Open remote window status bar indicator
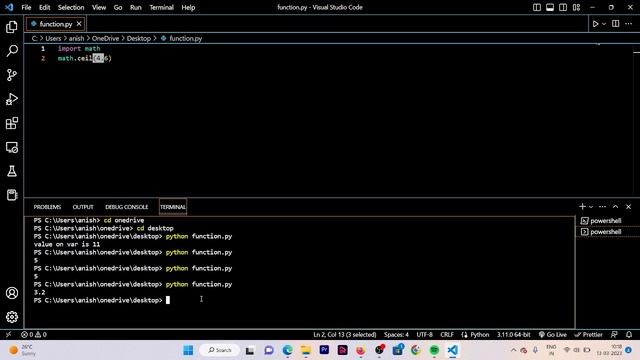The image size is (640, 360). tap(9, 335)
